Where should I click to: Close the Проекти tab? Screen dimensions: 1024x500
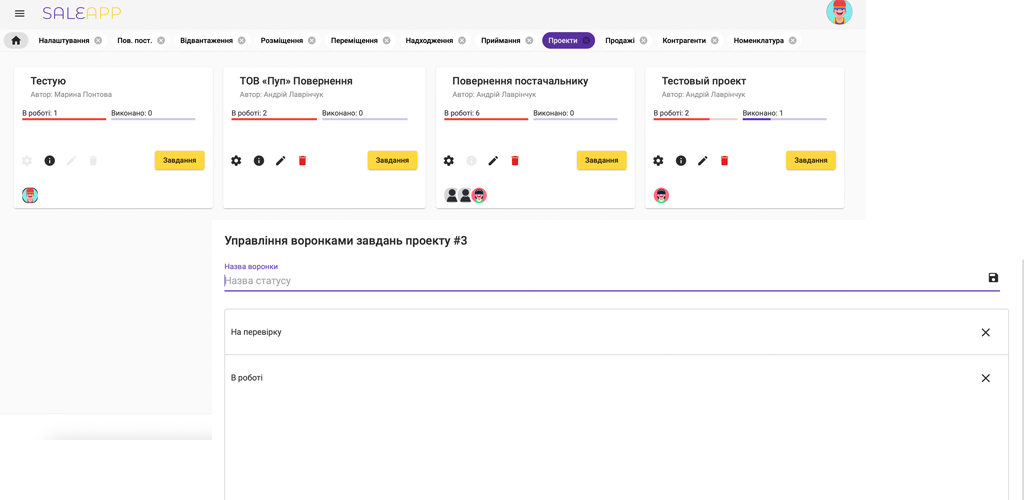click(x=586, y=40)
